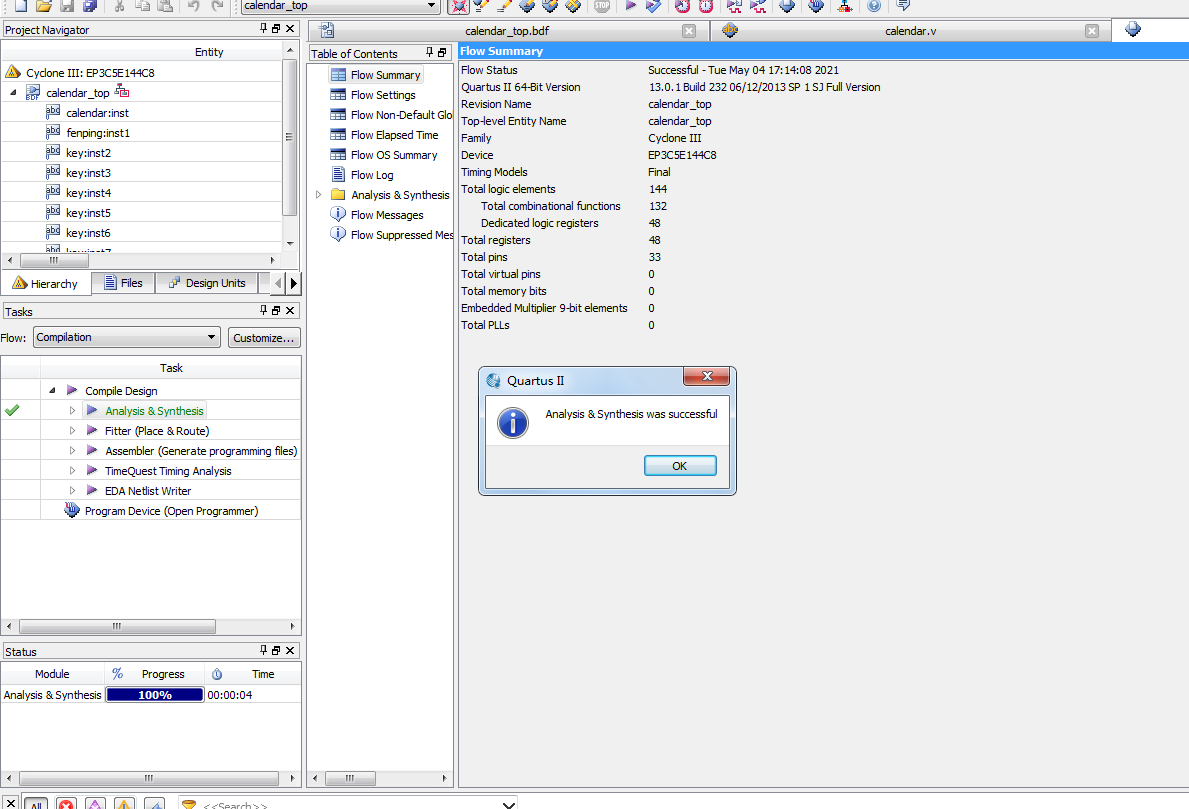1189x809 pixels.
Task: Click the Help question mark icon
Action: click(874, 6)
